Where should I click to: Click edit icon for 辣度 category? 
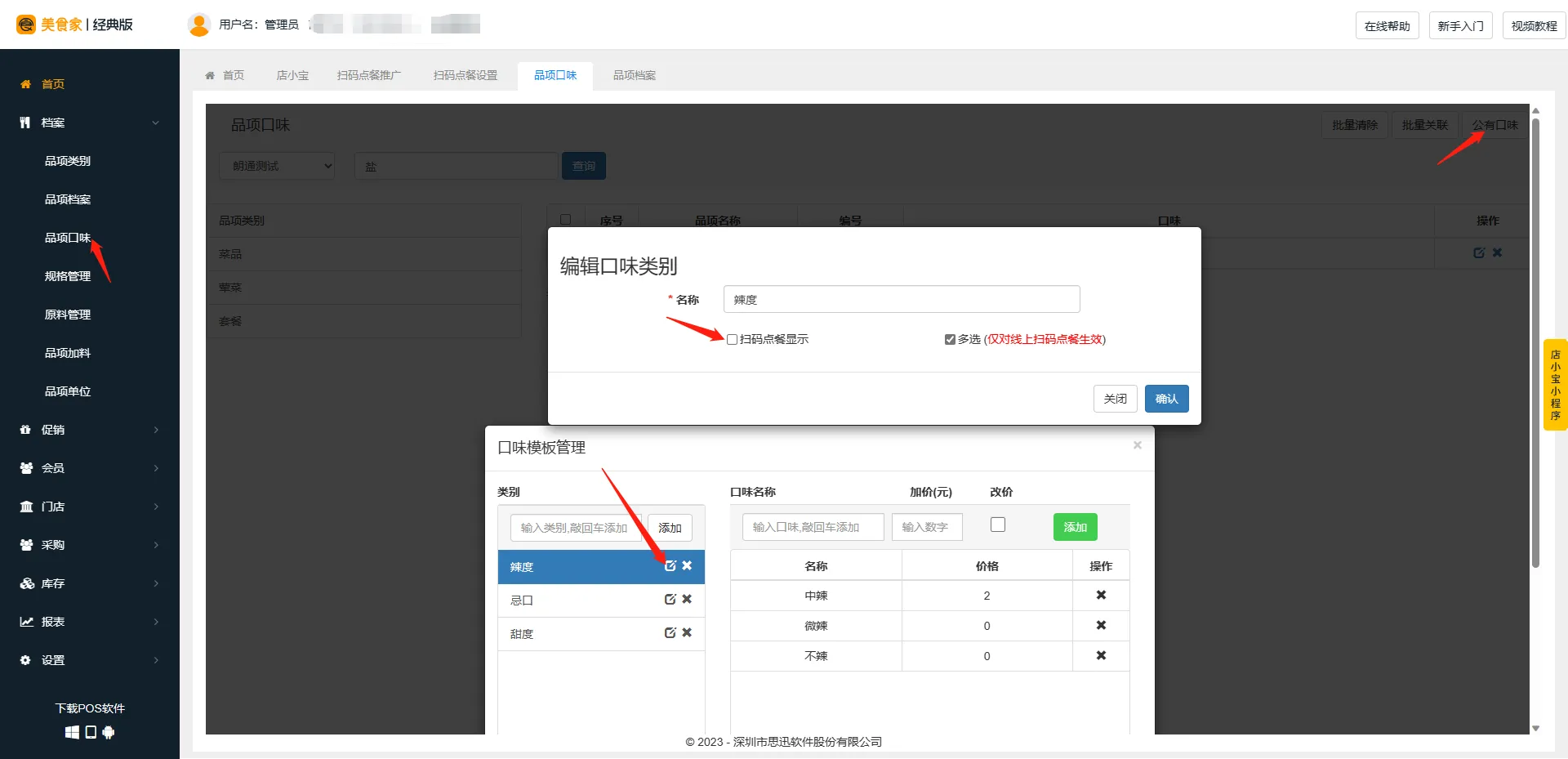[670, 566]
